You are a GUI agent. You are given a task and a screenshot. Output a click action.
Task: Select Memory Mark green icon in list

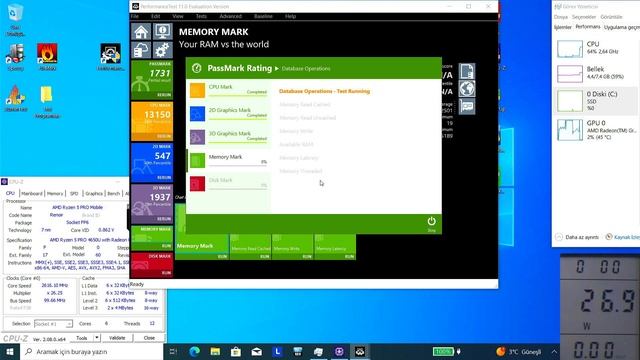click(197, 160)
